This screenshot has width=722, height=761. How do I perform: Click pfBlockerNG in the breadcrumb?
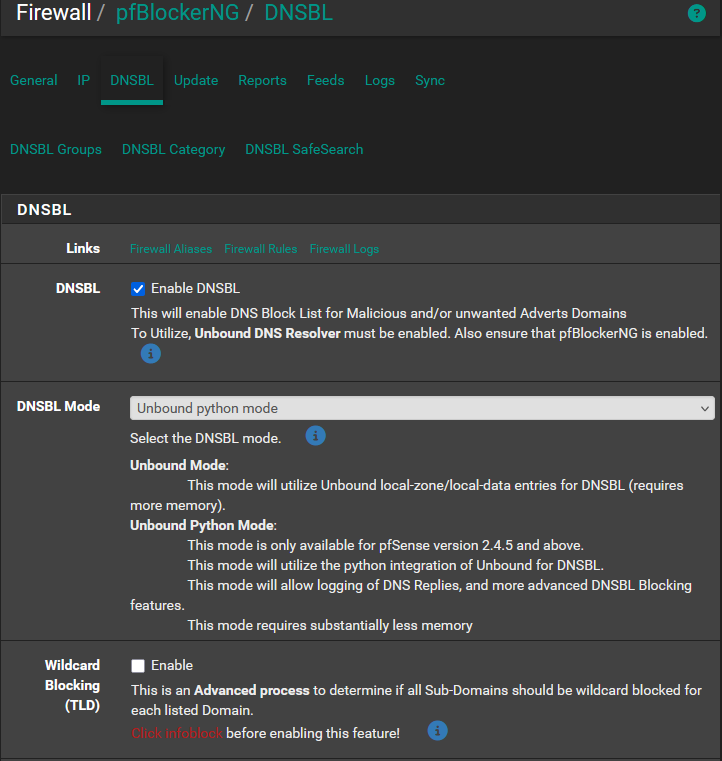[x=178, y=13]
